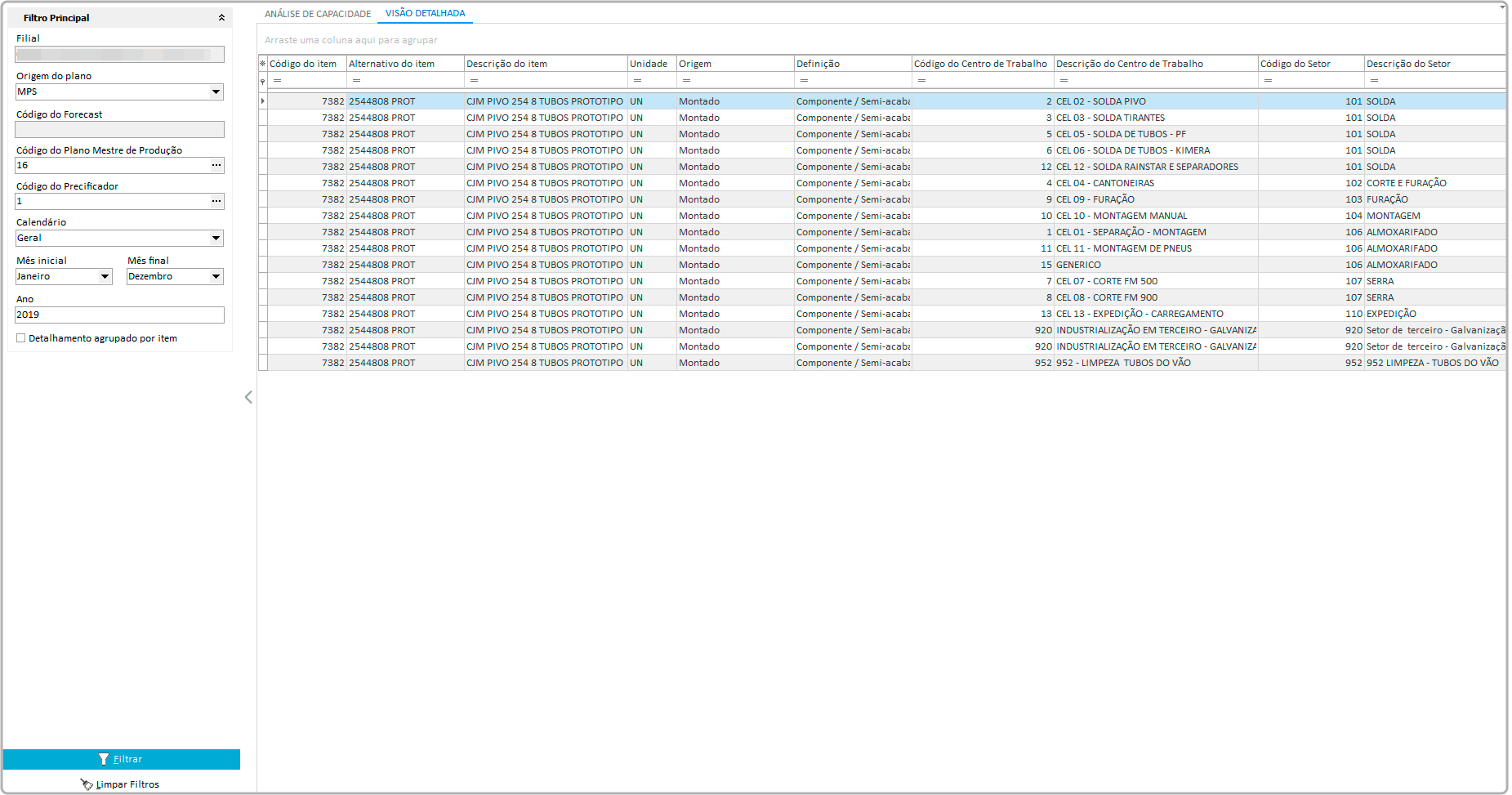
Task: Collapse the left filter panel arrow
Action: [248, 397]
